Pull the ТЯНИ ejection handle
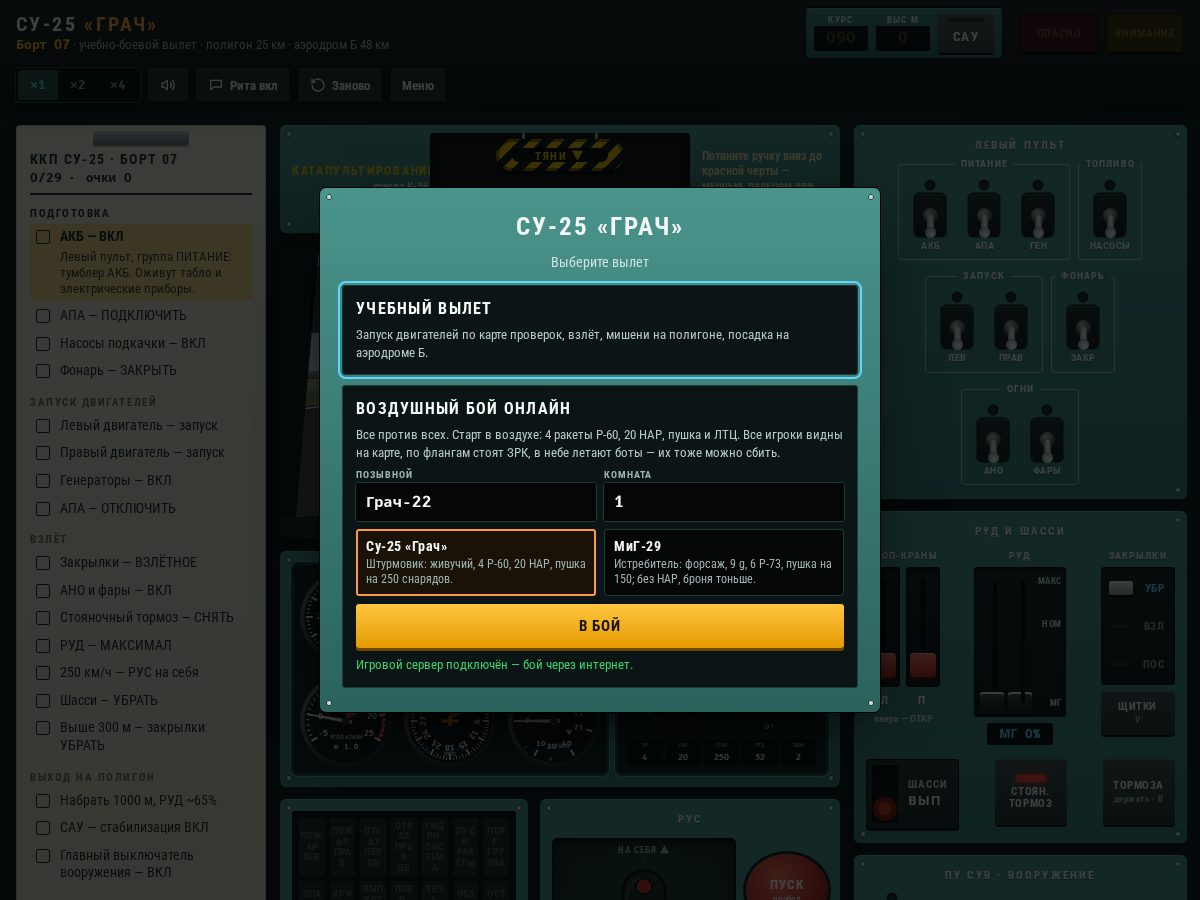Viewport: 1200px width, 900px height. (x=560, y=156)
